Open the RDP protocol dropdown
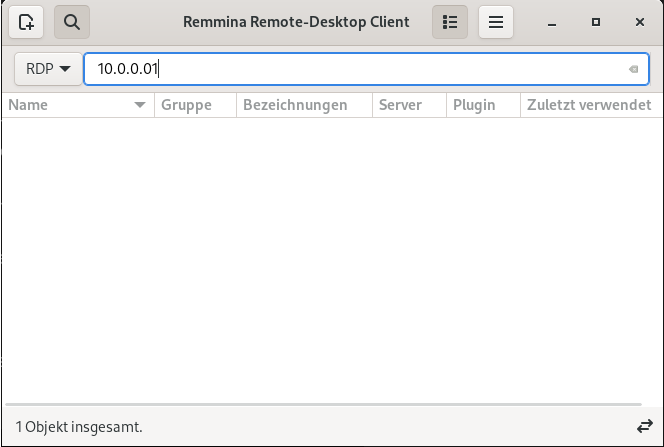The height and width of the screenshot is (447, 664). pos(47,69)
